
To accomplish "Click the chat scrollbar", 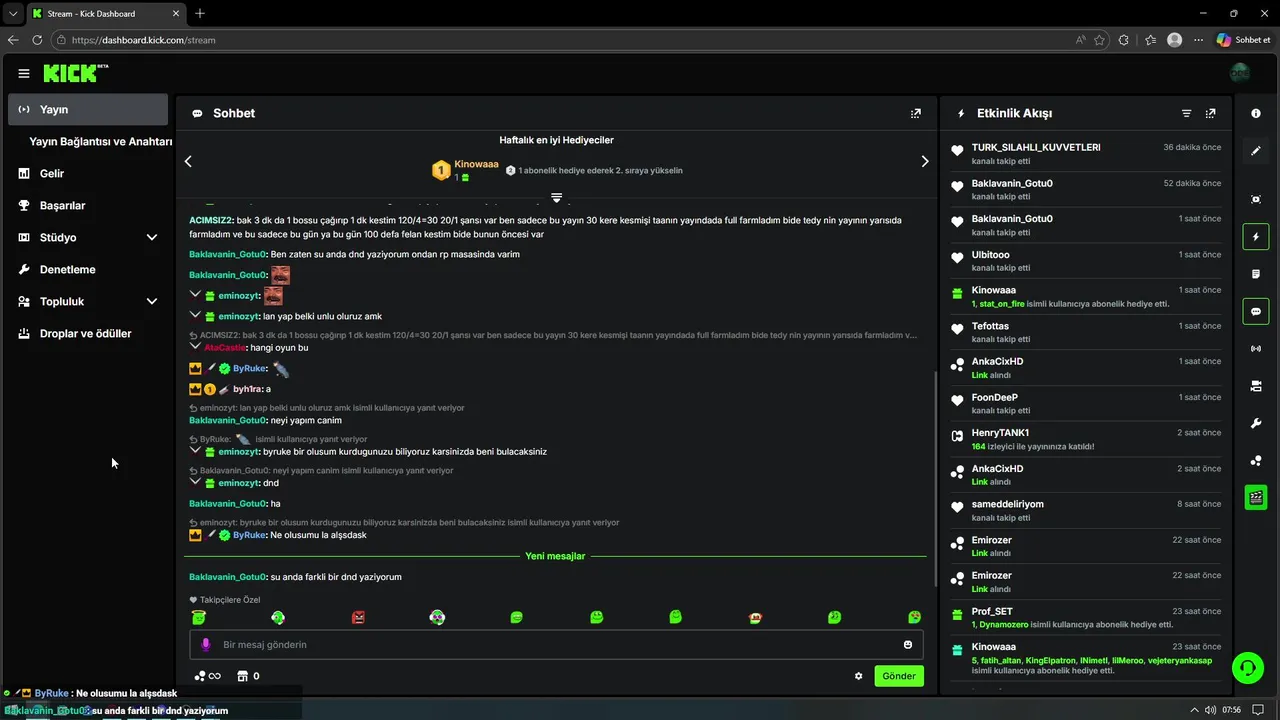I will tap(934, 480).
